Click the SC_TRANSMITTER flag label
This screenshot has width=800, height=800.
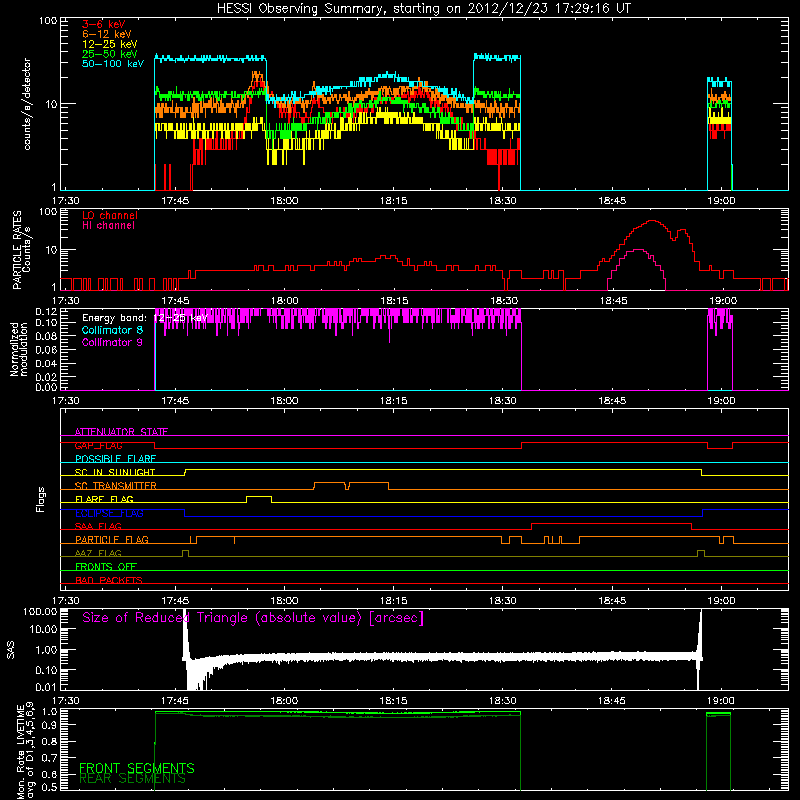[x=116, y=486]
